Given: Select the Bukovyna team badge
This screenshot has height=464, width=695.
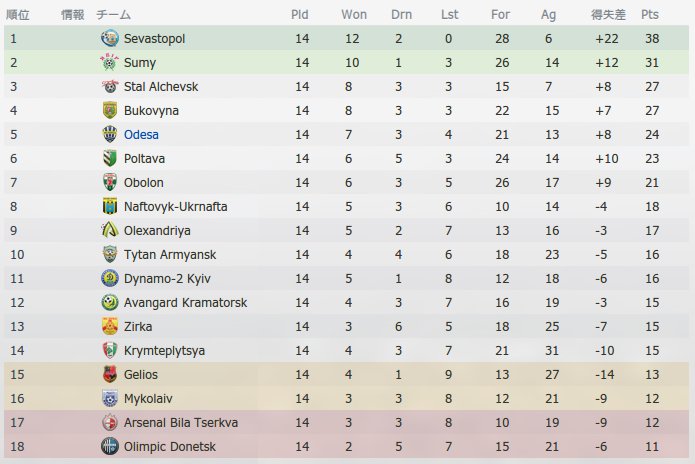Looking at the screenshot, I should point(109,110).
